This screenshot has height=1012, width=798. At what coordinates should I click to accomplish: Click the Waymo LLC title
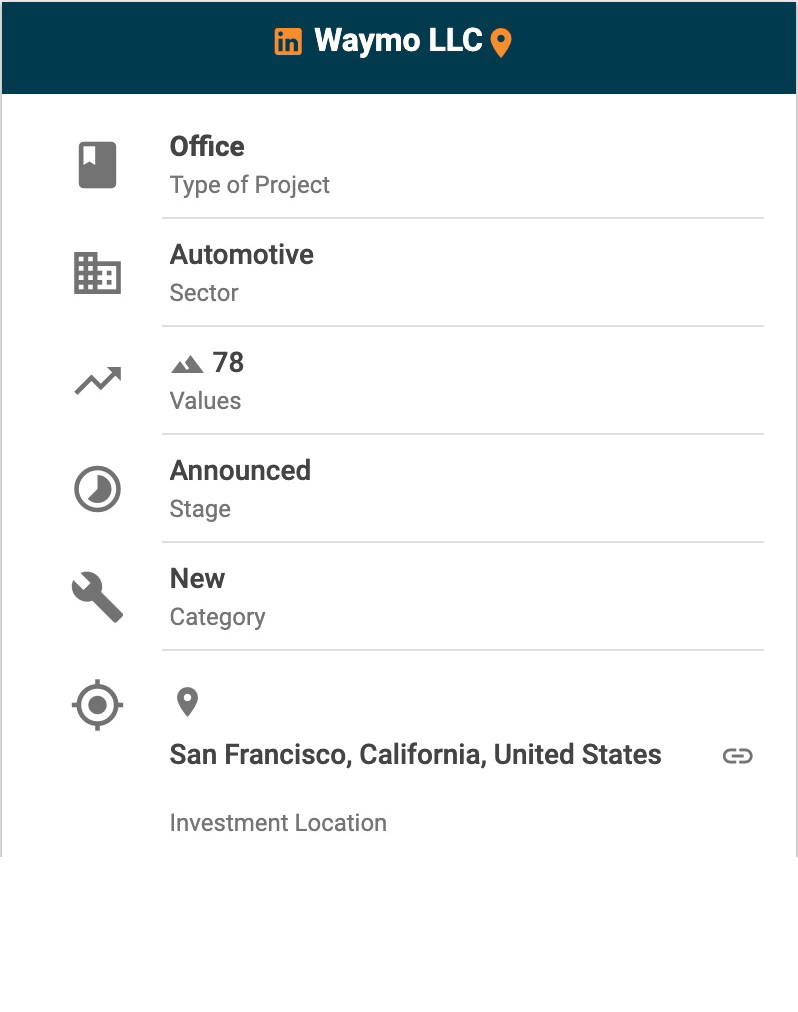[x=398, y=41]
